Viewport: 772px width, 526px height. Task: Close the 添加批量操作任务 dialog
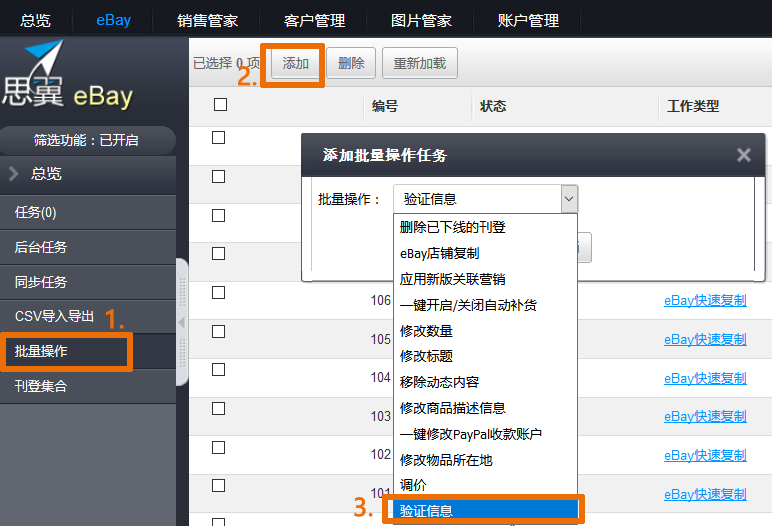click(x=743, y=155)
